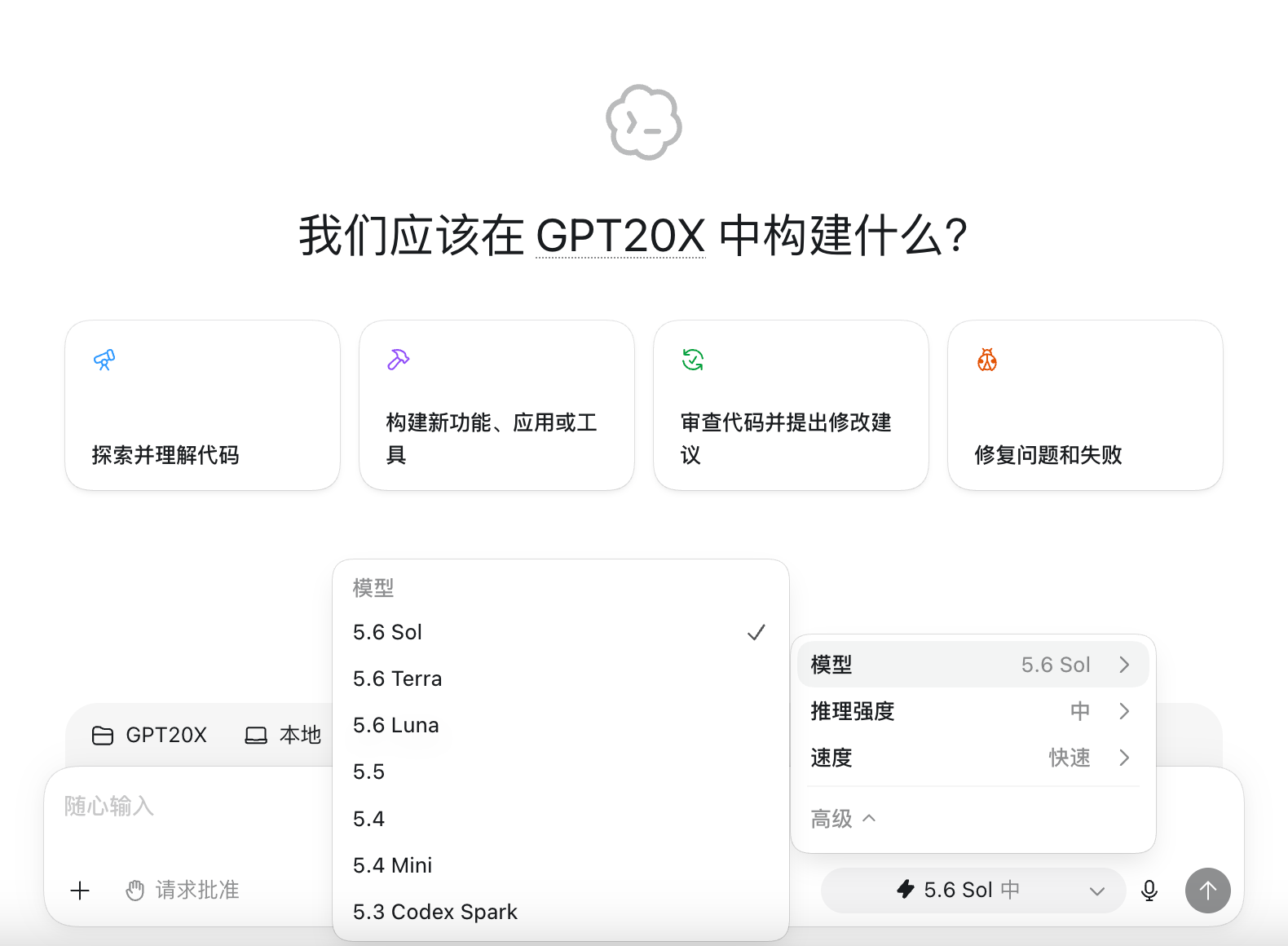This screenshot has width=1288, height=946.
Task: Click the GPT20X folder icon
Action: tap(103, 736)
